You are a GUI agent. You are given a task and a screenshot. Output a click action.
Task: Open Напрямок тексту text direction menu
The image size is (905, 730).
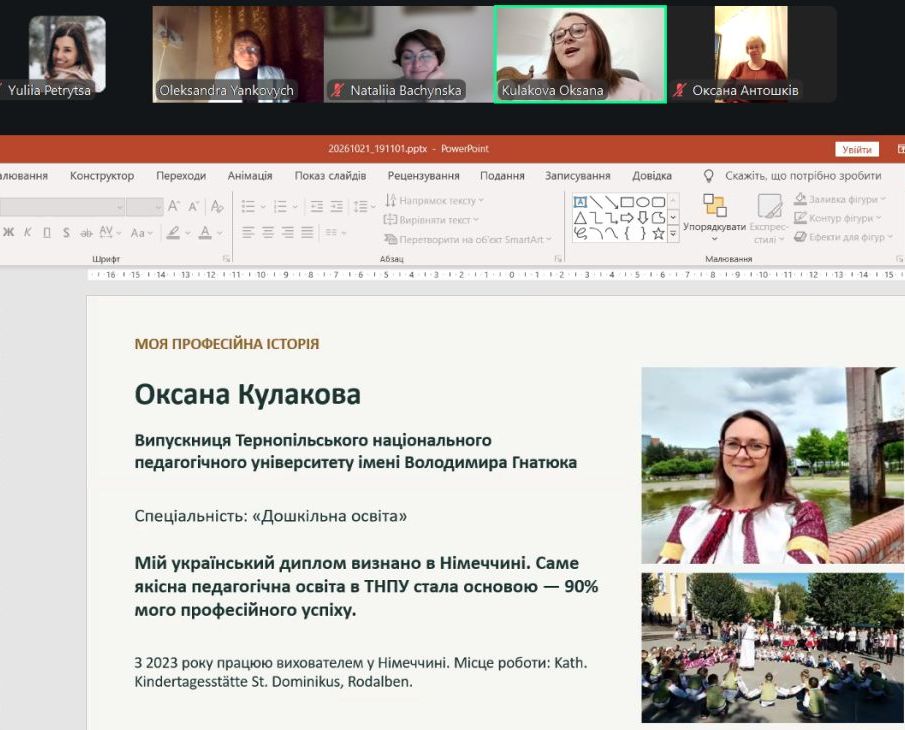(434, 200)
